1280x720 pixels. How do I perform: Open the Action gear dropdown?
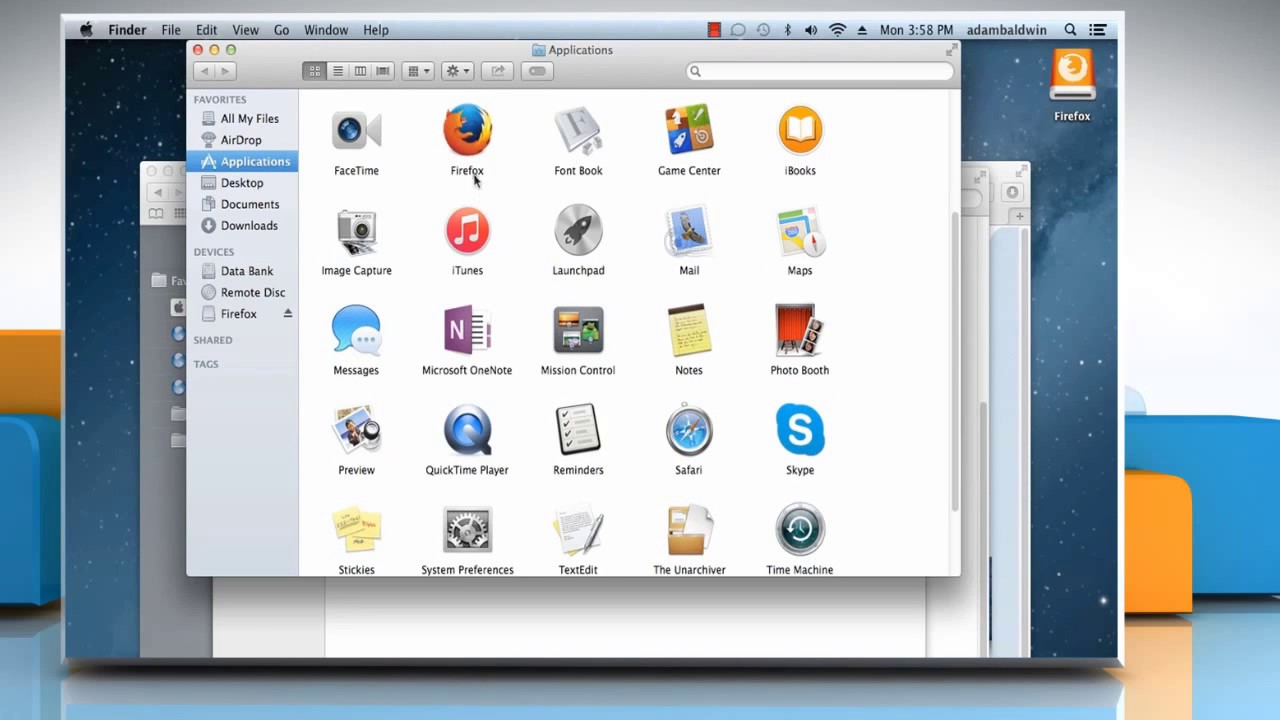[457, 71]
